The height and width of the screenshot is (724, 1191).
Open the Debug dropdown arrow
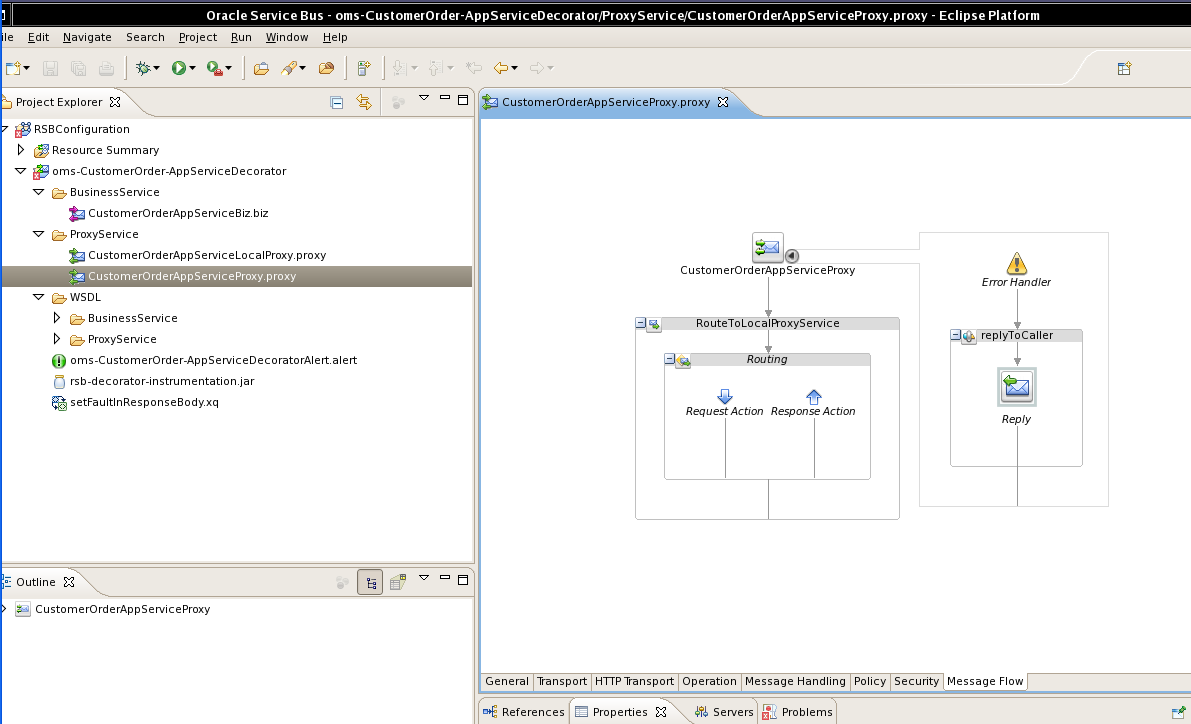[156, 68]
